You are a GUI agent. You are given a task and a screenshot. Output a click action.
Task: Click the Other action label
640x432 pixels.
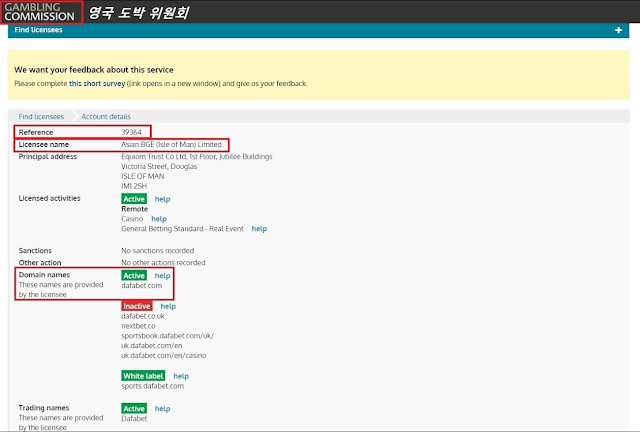pos(40,263)
